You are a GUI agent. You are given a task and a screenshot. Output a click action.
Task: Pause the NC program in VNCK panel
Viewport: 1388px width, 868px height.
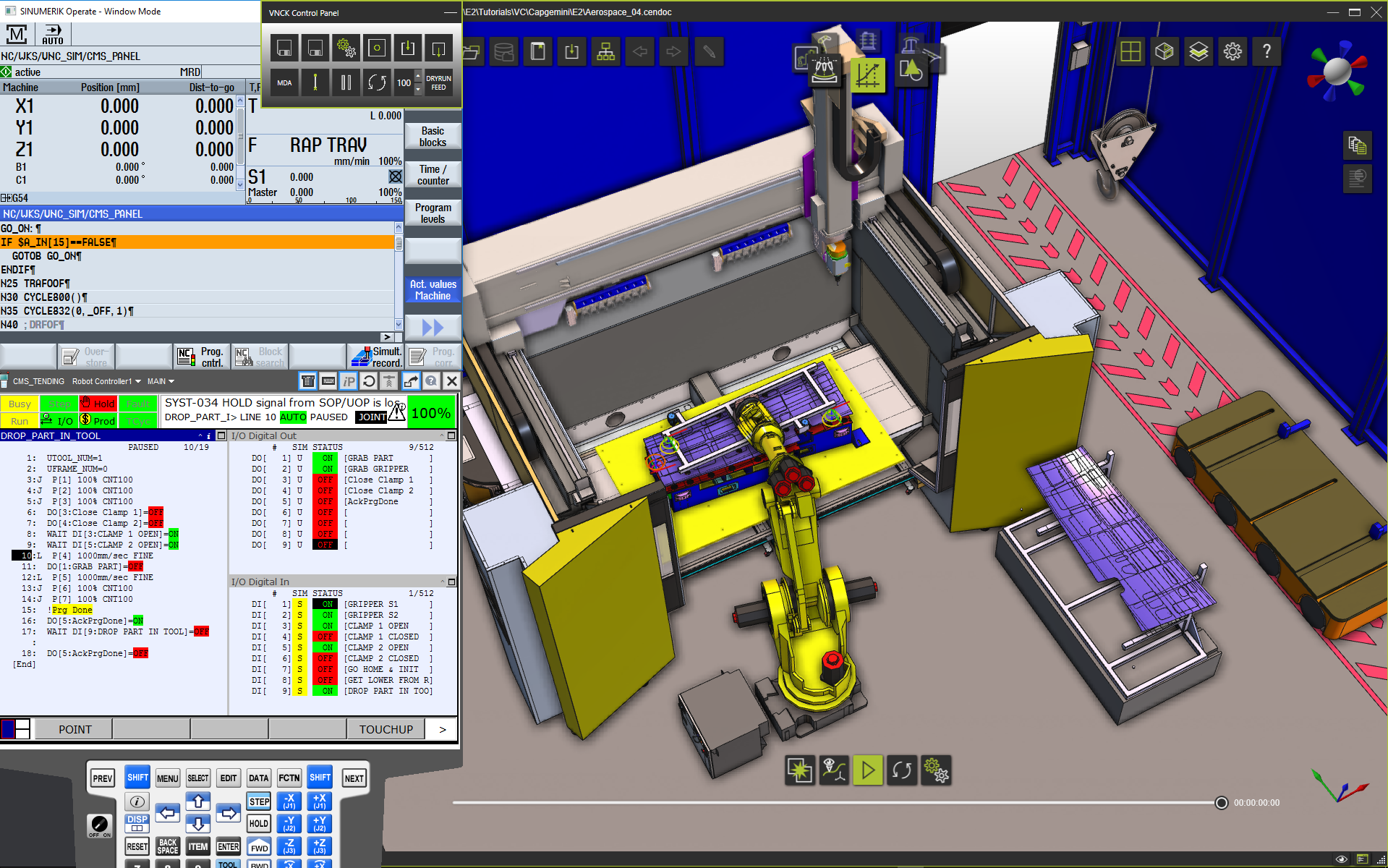346,82
